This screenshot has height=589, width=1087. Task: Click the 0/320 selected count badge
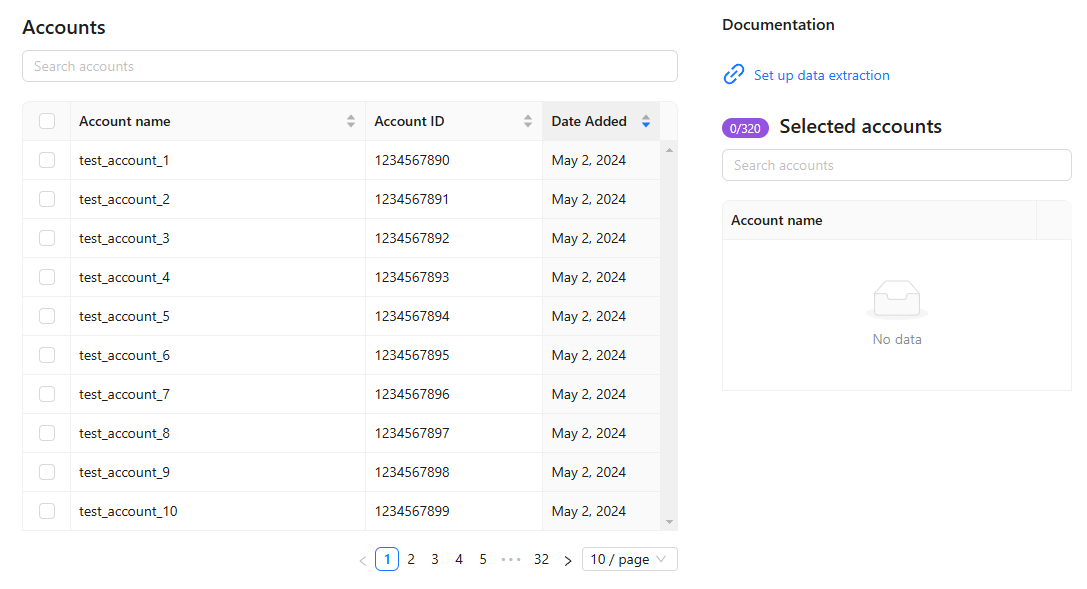click(x=745, y=128)
